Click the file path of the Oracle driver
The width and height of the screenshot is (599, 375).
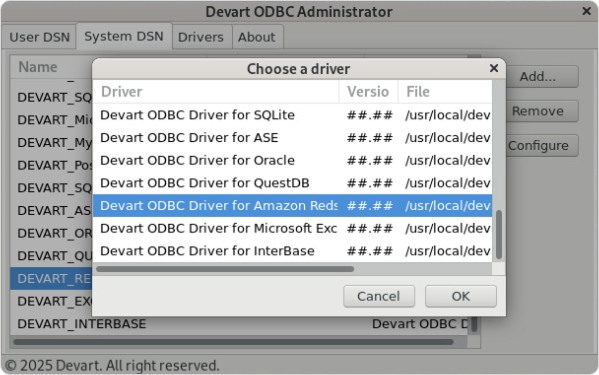(x=448, y=160)
